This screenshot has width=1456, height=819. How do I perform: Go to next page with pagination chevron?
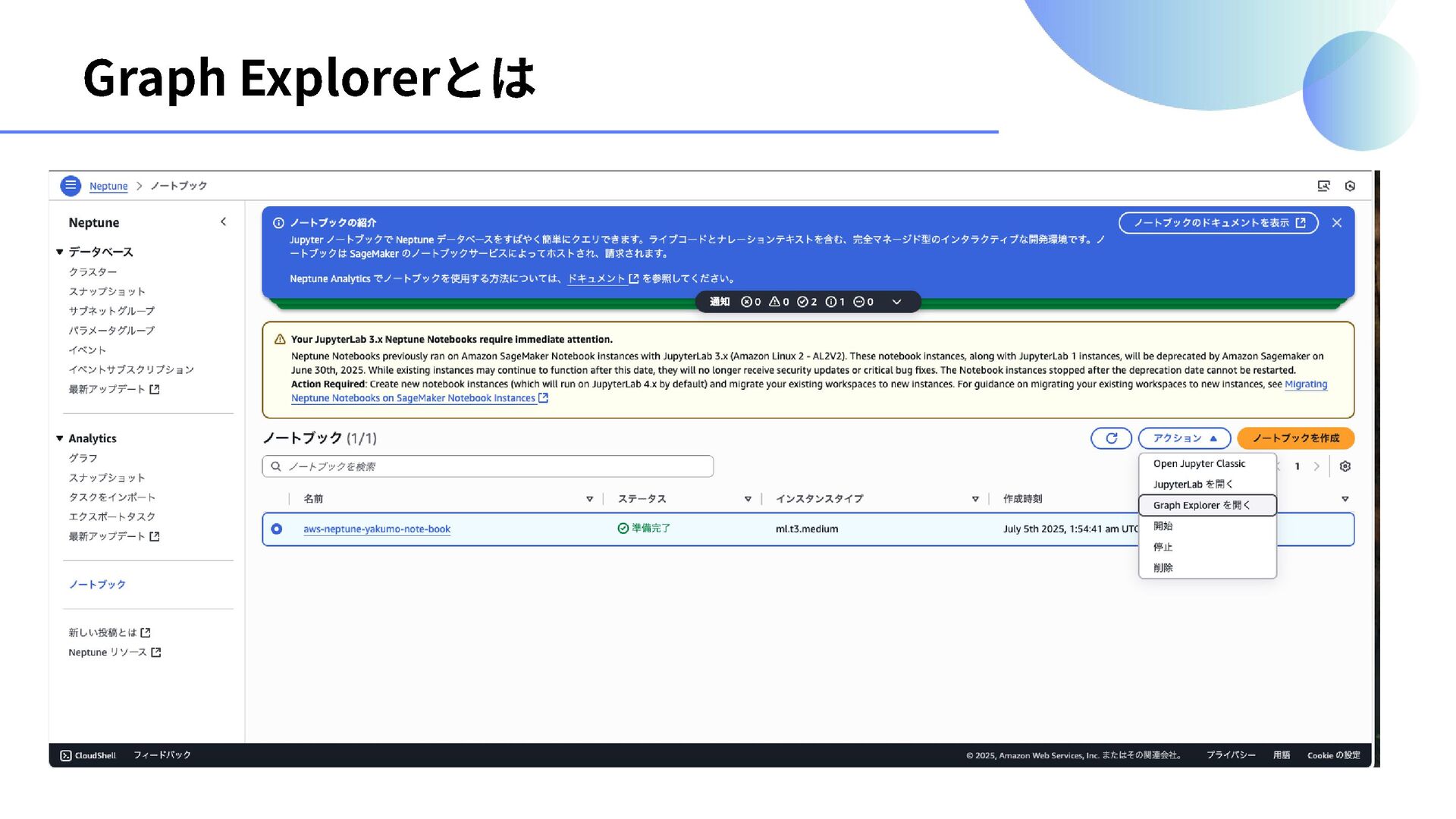(x=1316, y=466)
